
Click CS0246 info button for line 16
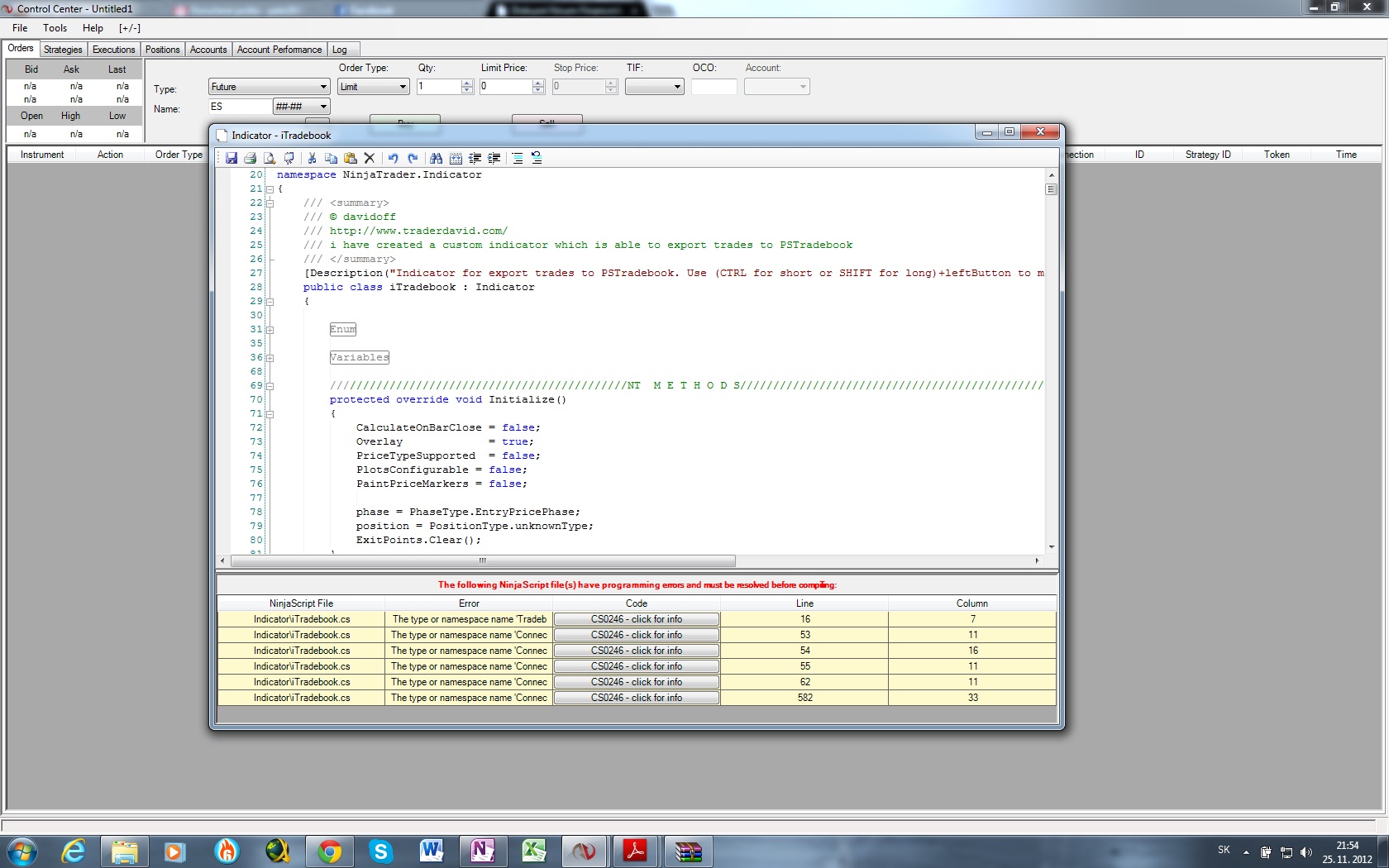coord(636,619)
